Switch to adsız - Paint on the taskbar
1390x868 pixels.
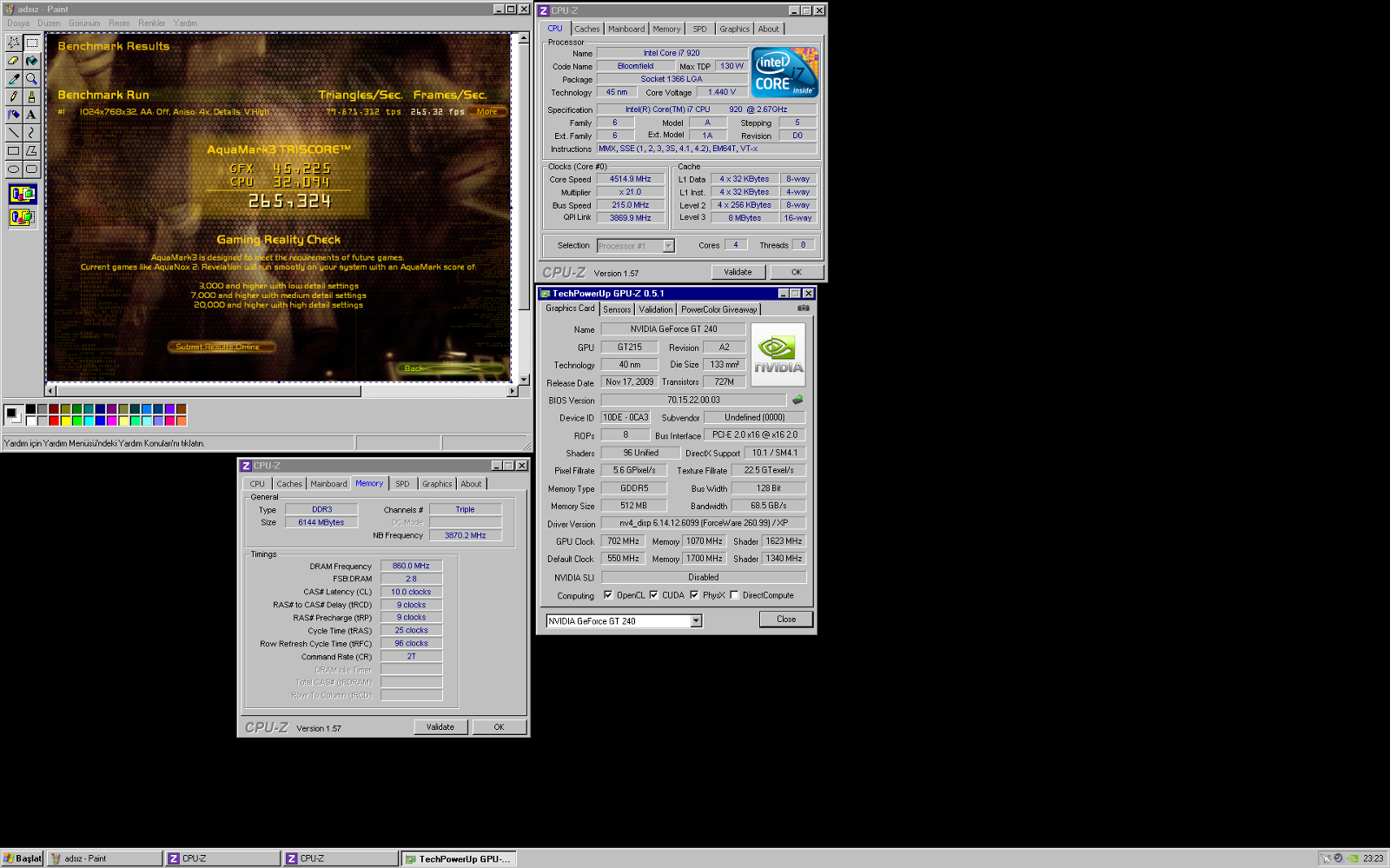[103, 858]
